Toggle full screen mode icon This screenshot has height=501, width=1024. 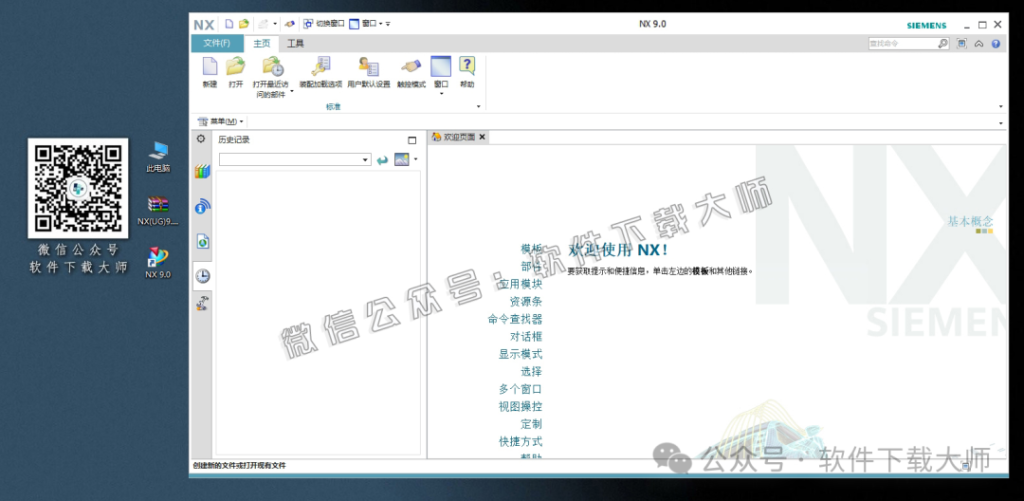[961, 43]
